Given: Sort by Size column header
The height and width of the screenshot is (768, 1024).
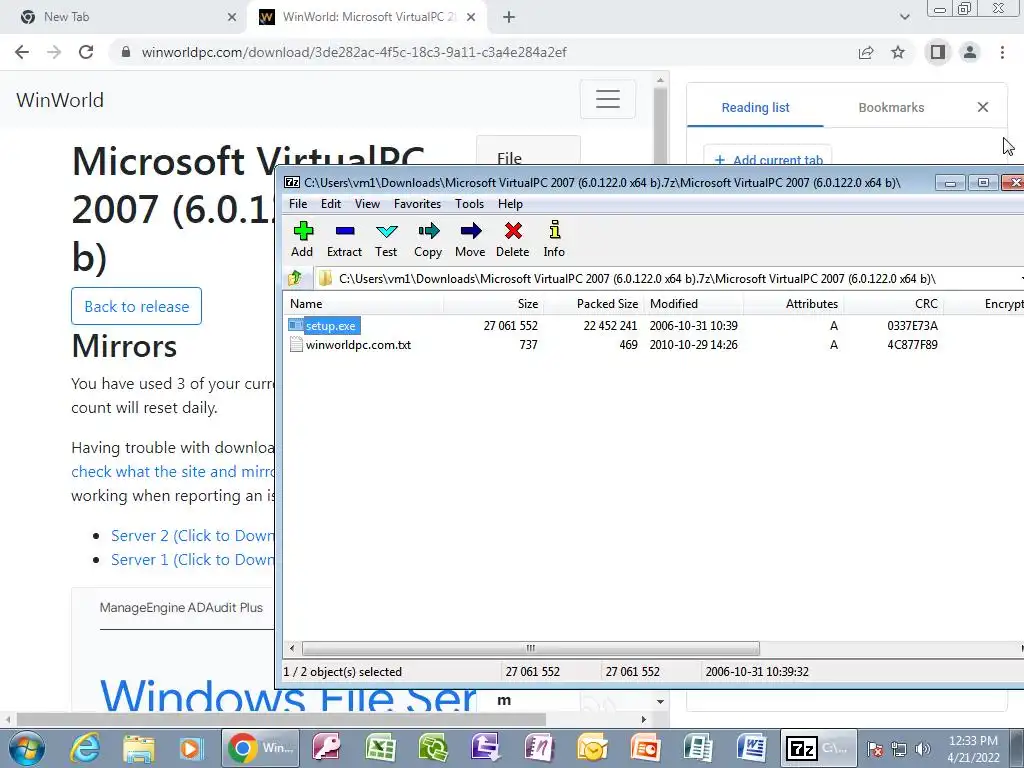Looking at the screenshot, I should pyautogui.click(x=494, y=304).
